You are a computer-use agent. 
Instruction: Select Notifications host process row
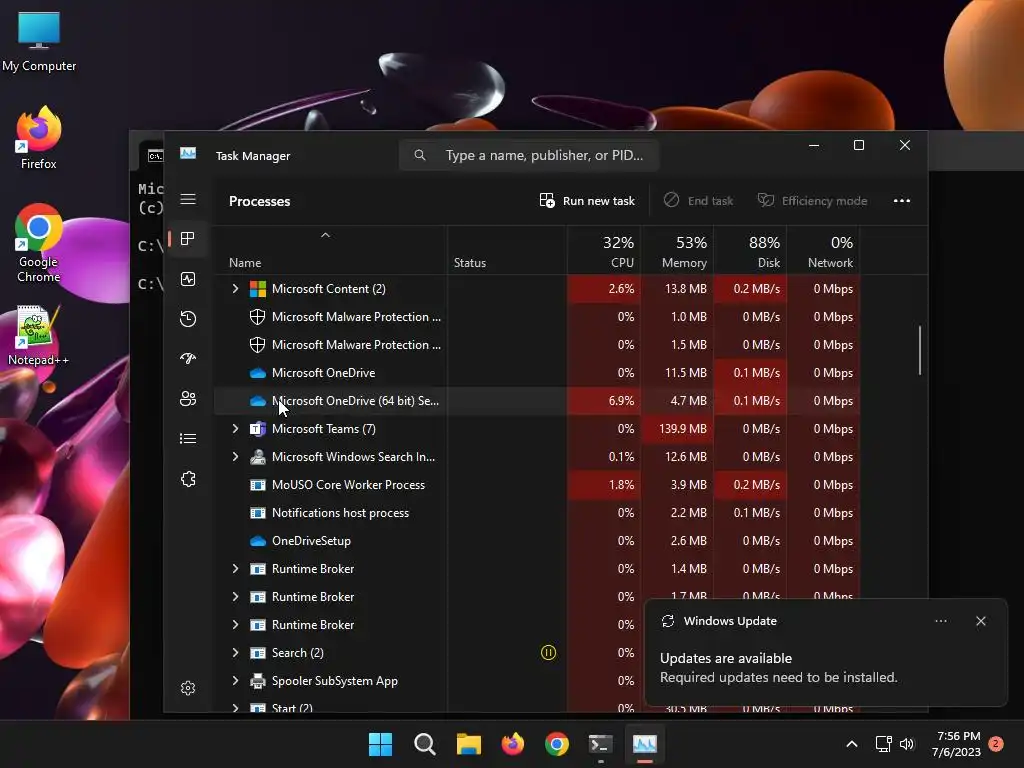[537, 513]
